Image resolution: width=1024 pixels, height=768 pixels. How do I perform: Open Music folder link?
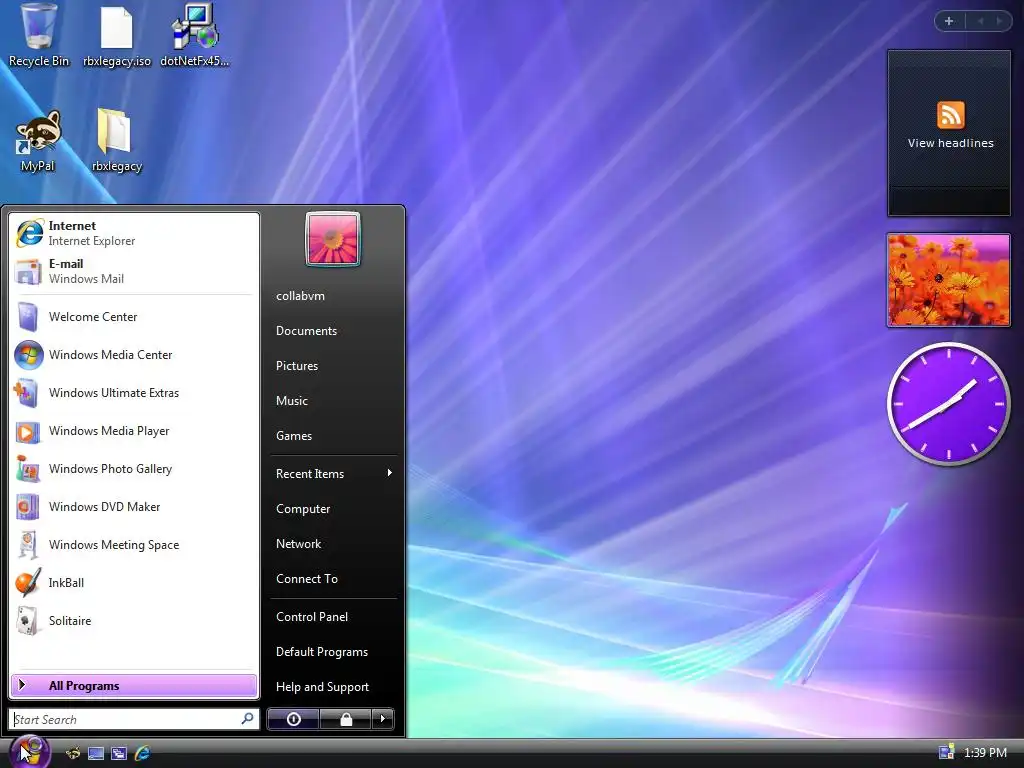tap(291, 401)
